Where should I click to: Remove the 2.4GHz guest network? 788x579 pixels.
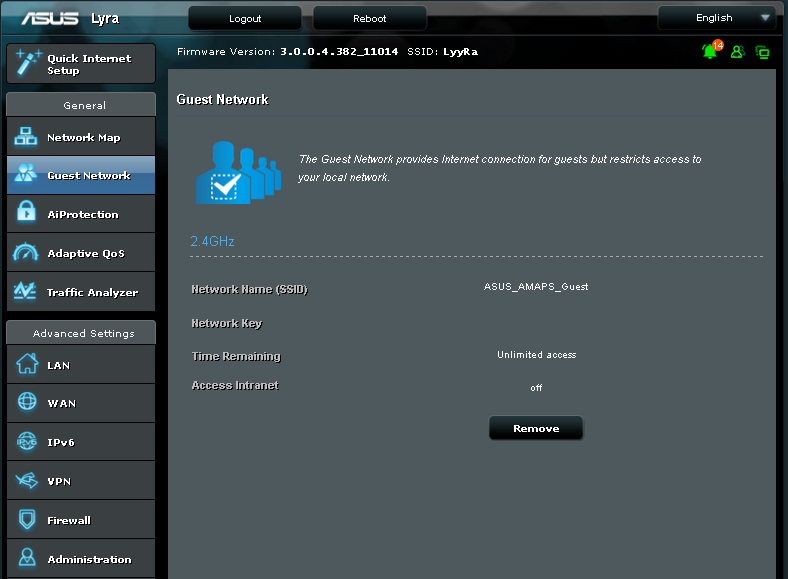tap(535, 428)
